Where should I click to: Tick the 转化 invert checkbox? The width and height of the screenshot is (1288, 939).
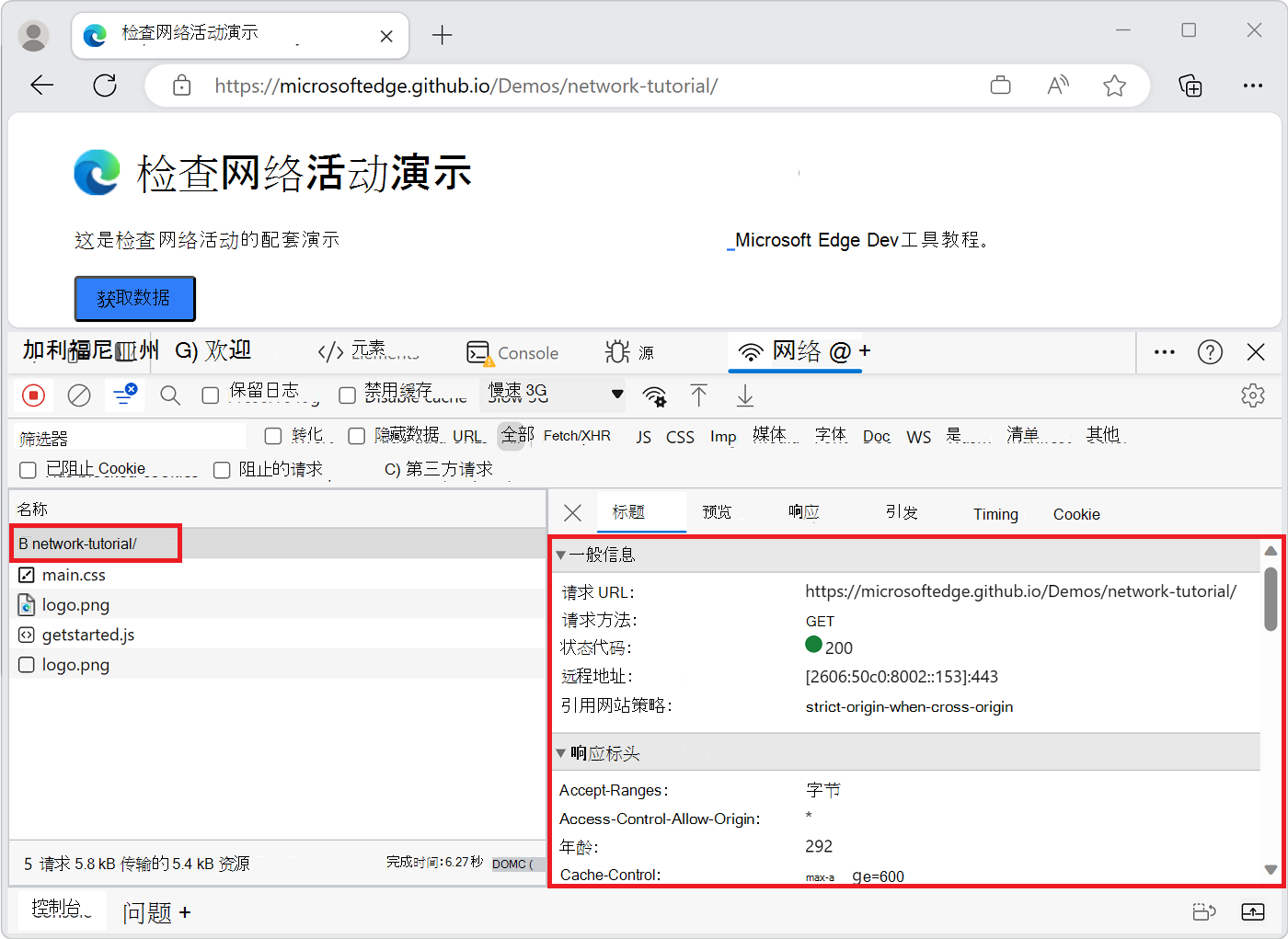tap(273, 436)
